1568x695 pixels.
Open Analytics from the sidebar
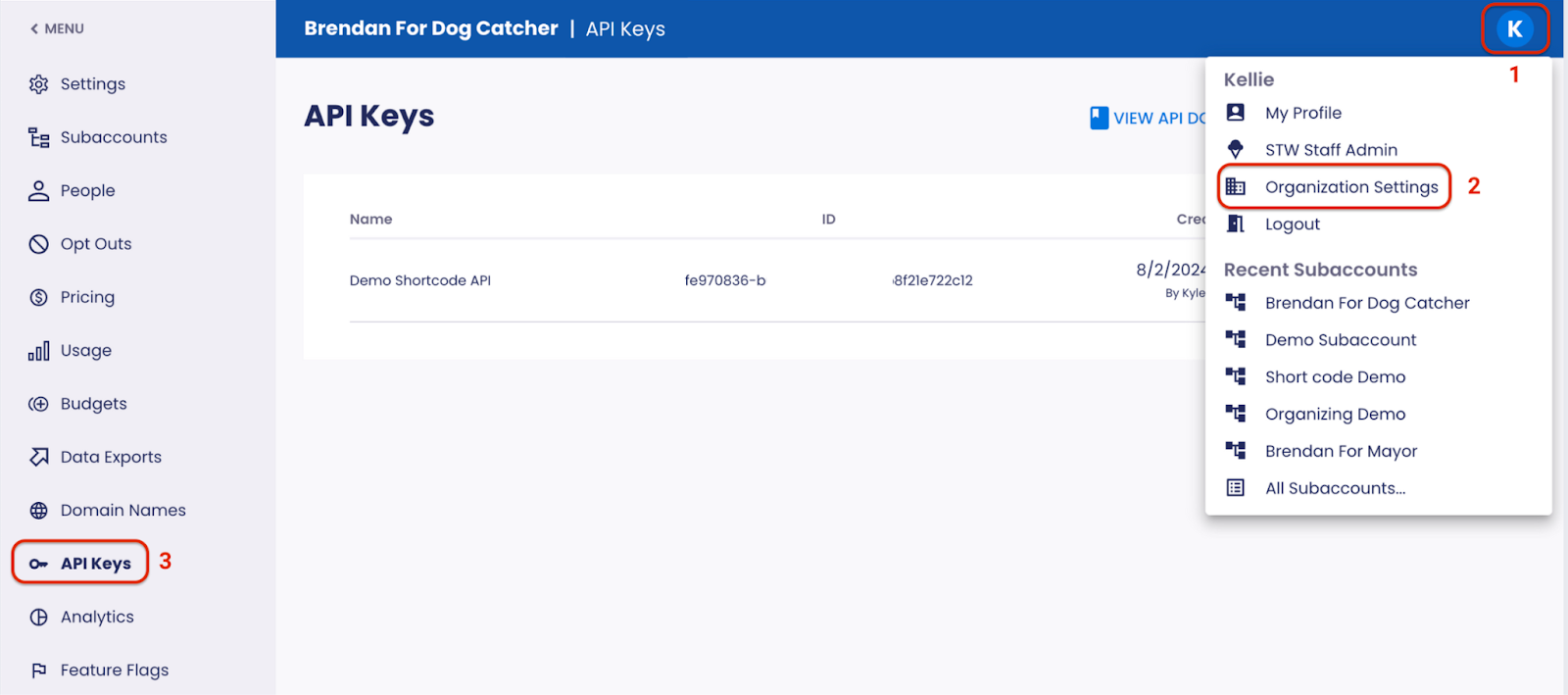[x=97, y=617]
